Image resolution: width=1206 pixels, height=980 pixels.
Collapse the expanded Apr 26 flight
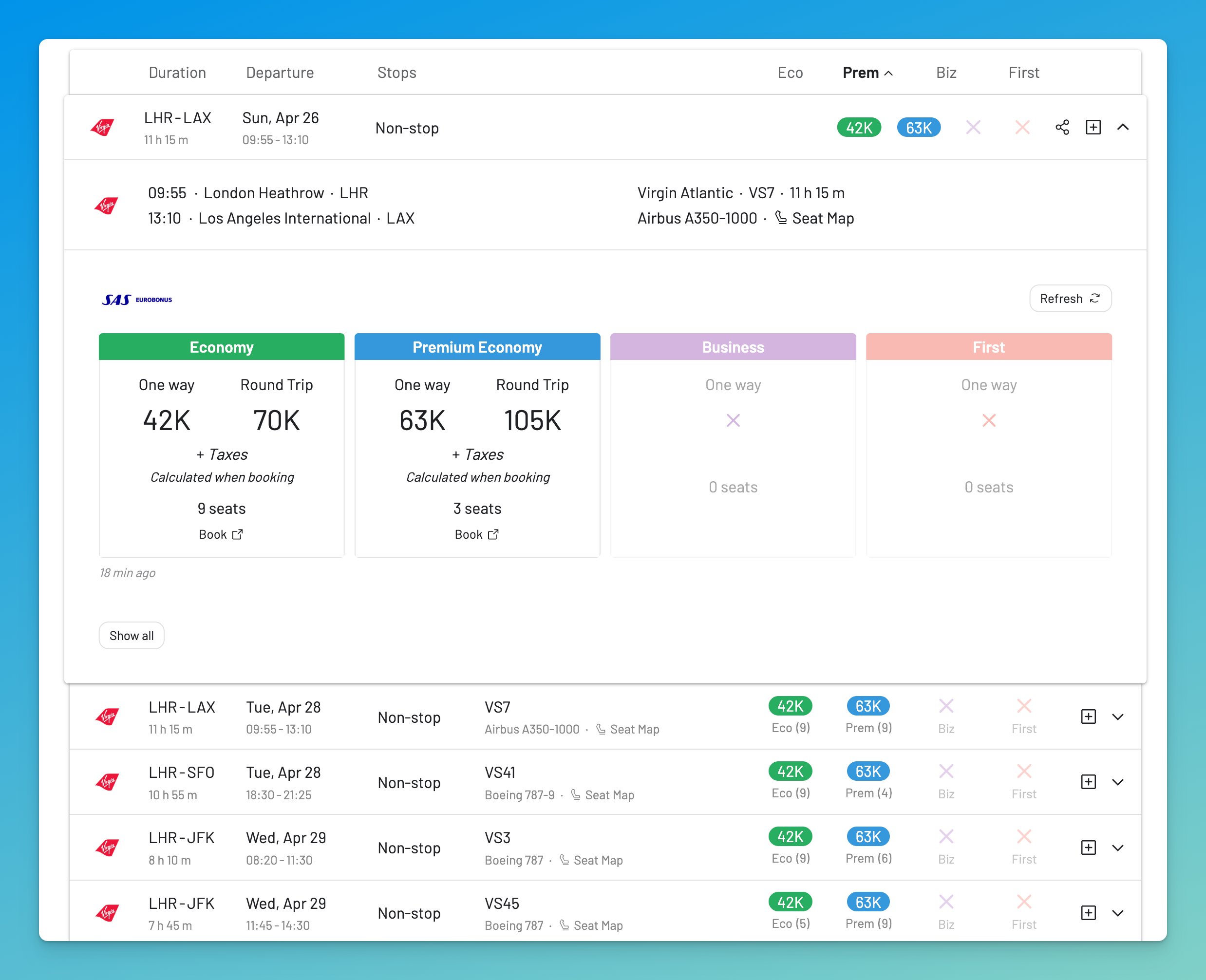pyautogui.click(x=1122, y=127)
